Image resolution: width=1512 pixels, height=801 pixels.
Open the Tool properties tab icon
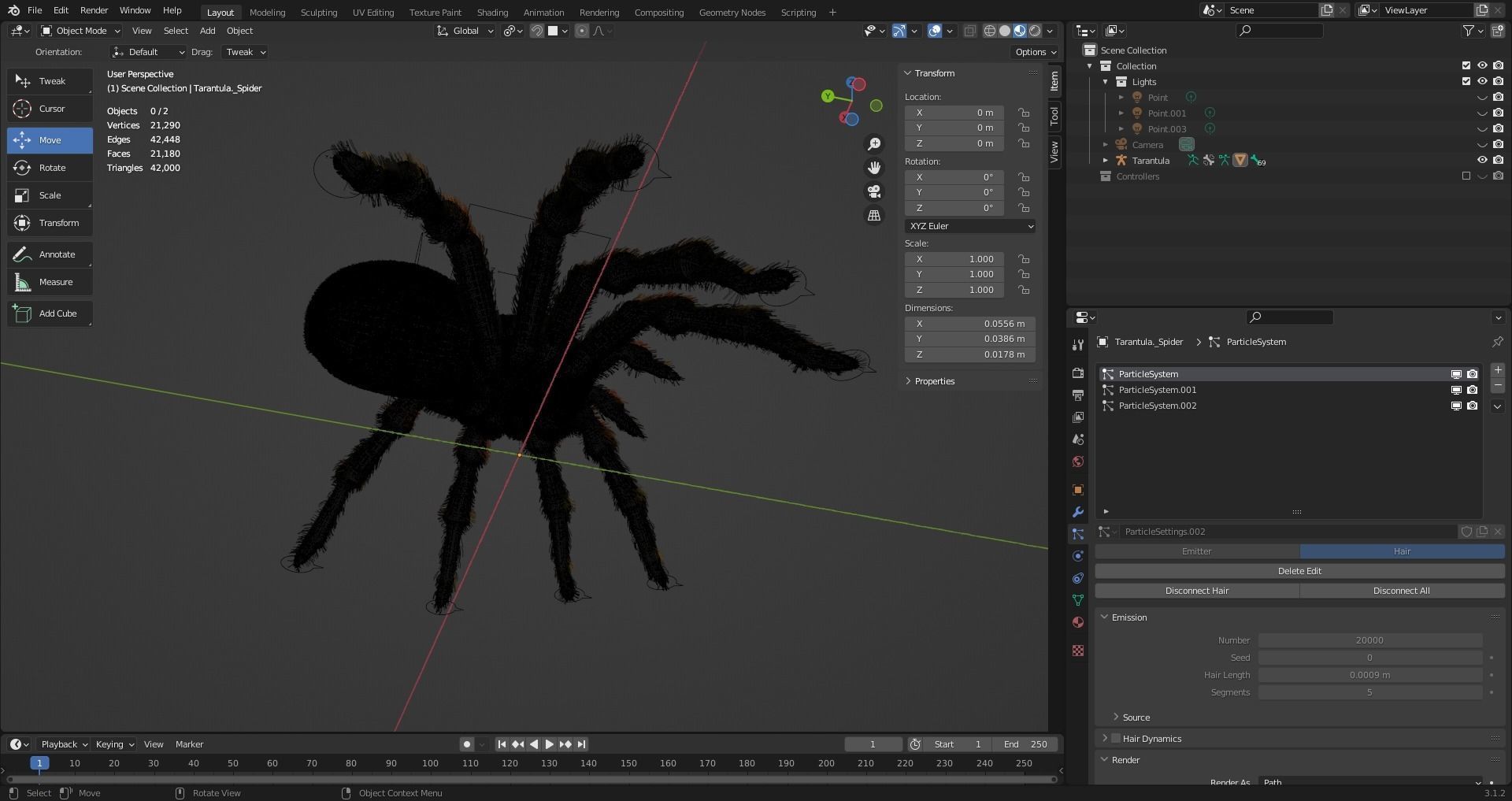[1078, 345]
